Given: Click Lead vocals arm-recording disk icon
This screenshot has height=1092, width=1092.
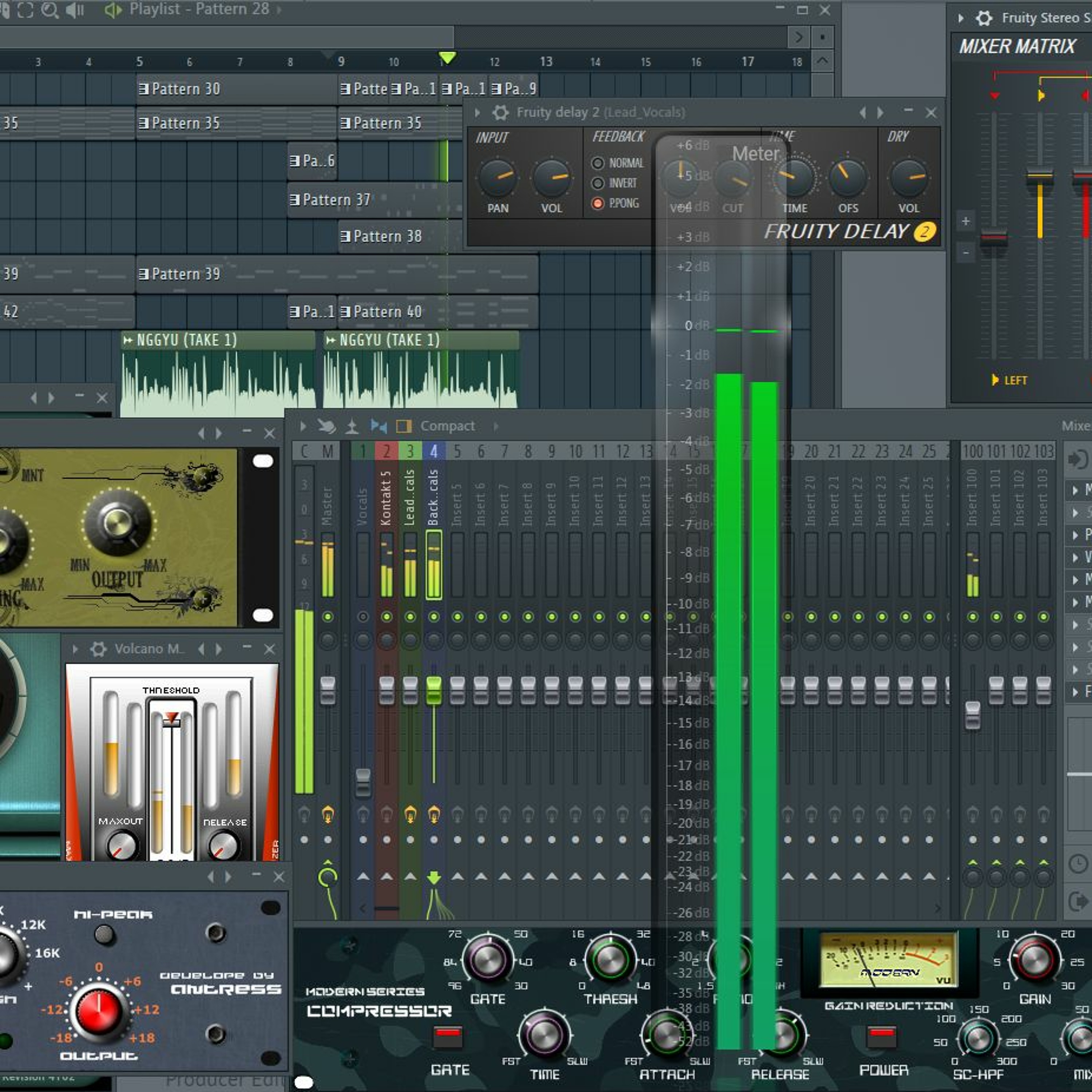Looking at the screenshot, I should pyautogui.click(x=410, y=815).
